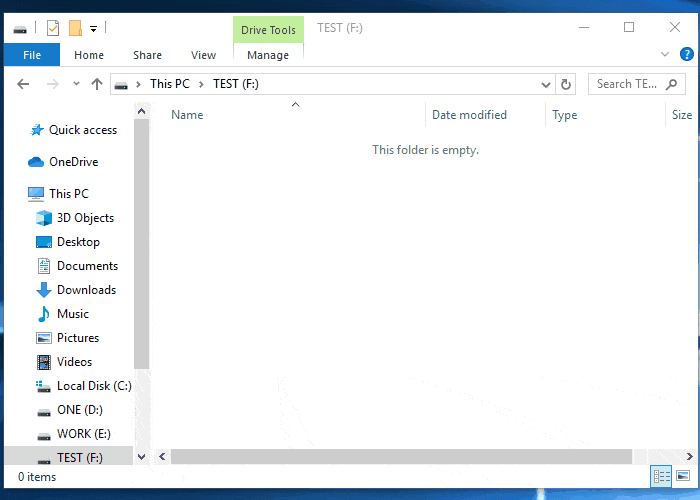Sort by the Date modified column header
This screenshot has height=500, width=700.
pyautogui.click(x=469, y=115)
